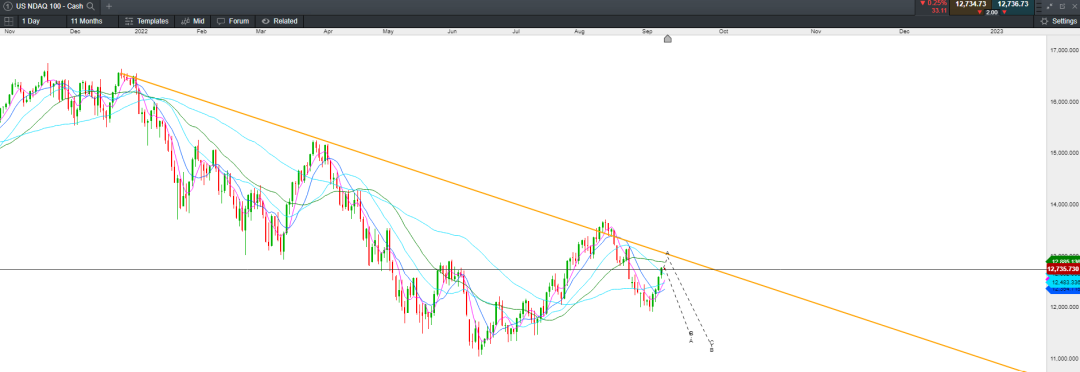Click the Oct label on date axis
This screenshot has width=1080, height=372.
[723, 31]
